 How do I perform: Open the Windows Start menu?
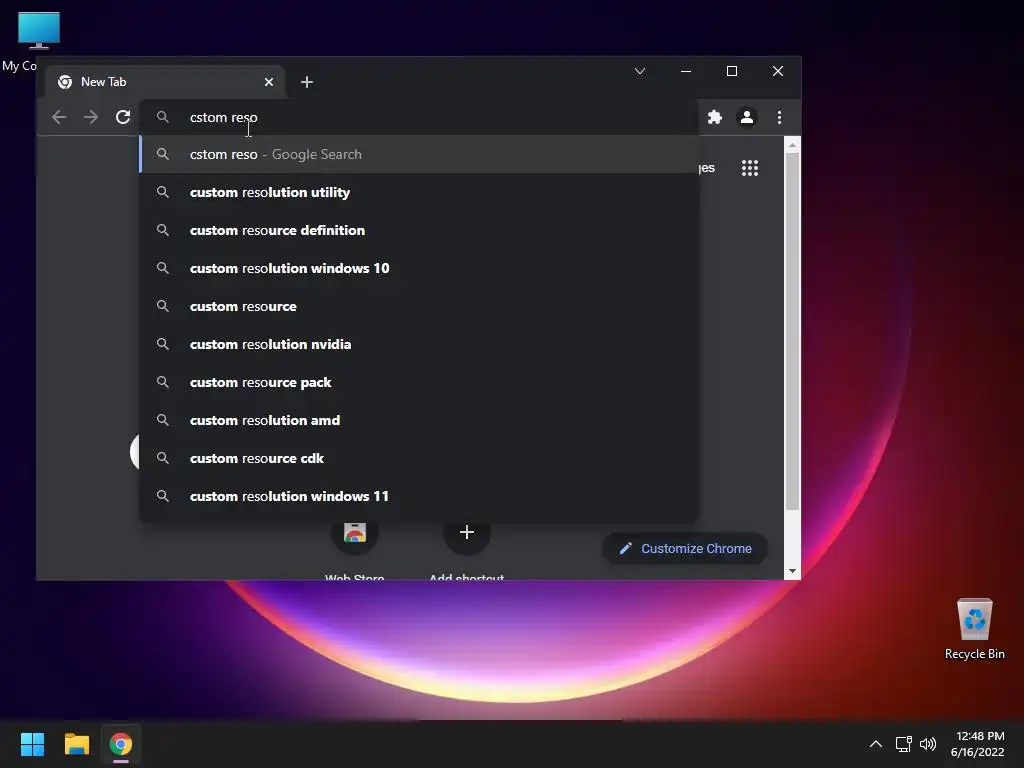[x=32, y=744]
